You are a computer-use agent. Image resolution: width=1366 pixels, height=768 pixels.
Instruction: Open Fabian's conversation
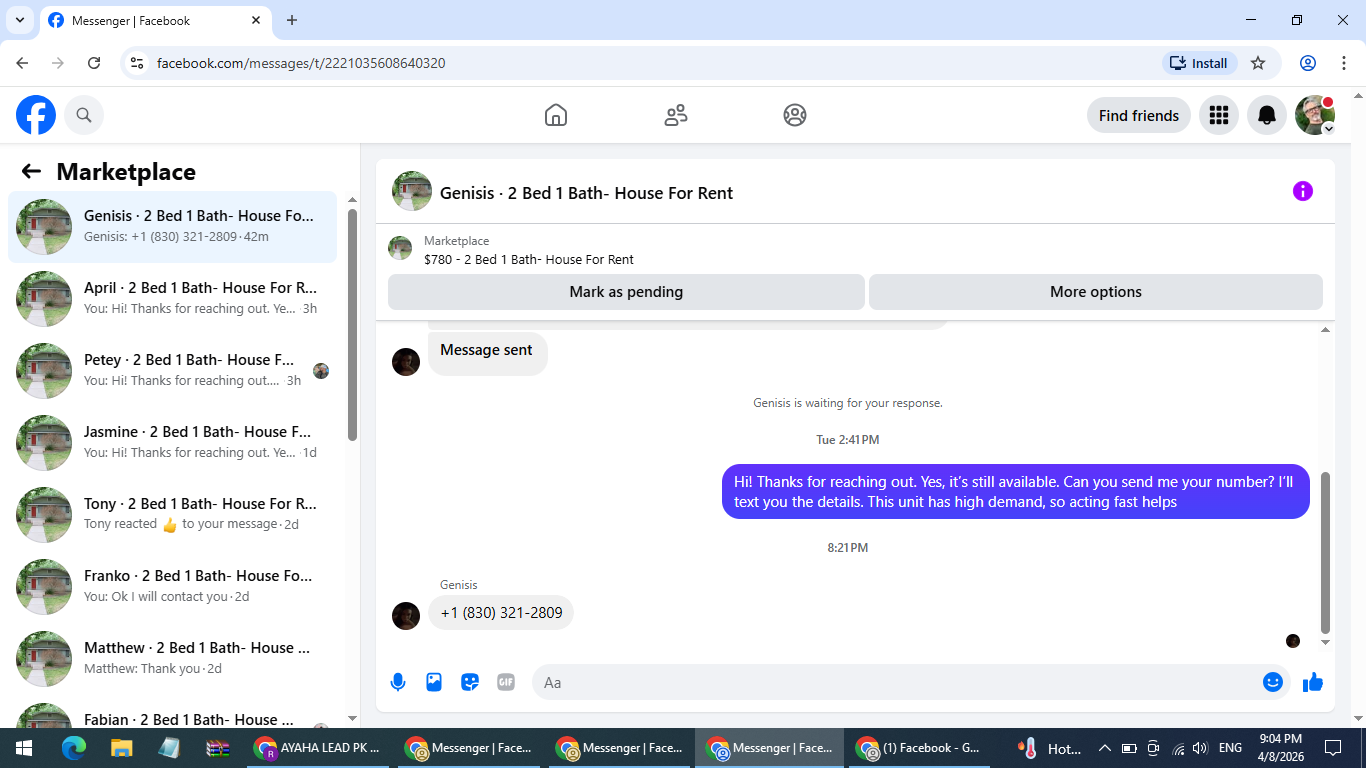[x=173, y=713]
